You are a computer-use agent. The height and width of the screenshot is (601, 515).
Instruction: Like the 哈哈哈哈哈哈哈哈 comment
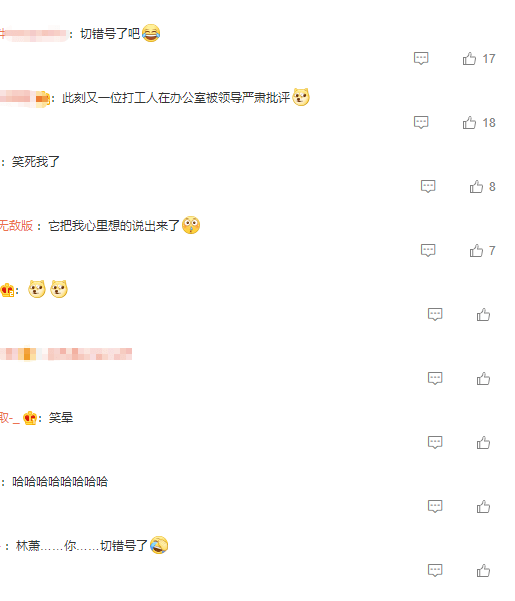pyautogui.click(x=483, y=507)
